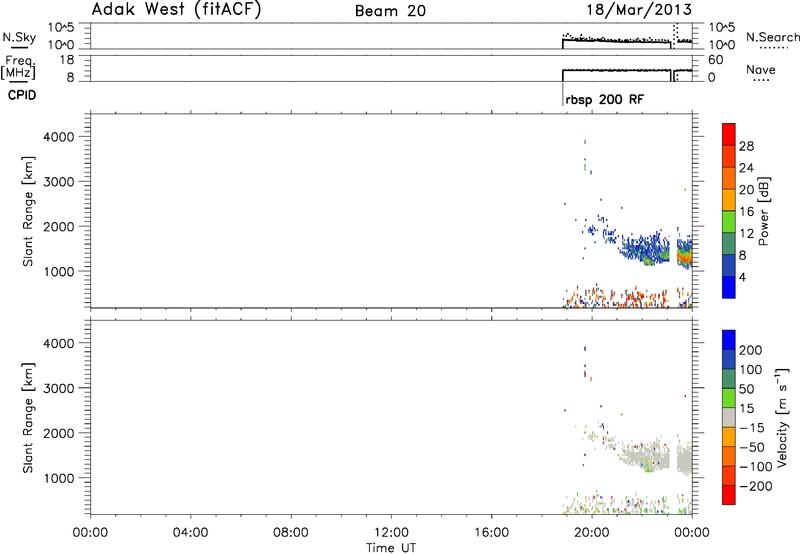Click the 'Freq. [MHz]' legend label
The image size is (800, 554).
click(19, 67)
